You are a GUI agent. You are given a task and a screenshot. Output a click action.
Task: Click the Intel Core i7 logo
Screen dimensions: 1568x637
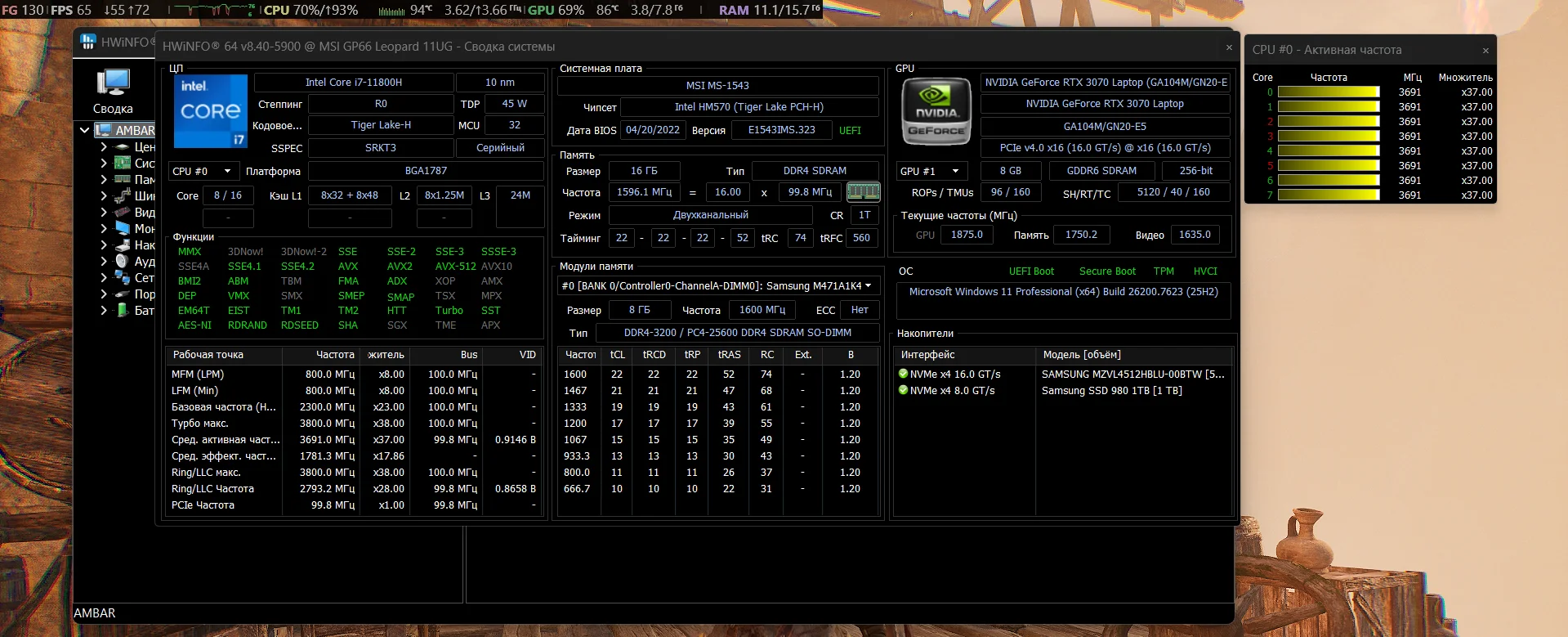[x=210, y=111]
